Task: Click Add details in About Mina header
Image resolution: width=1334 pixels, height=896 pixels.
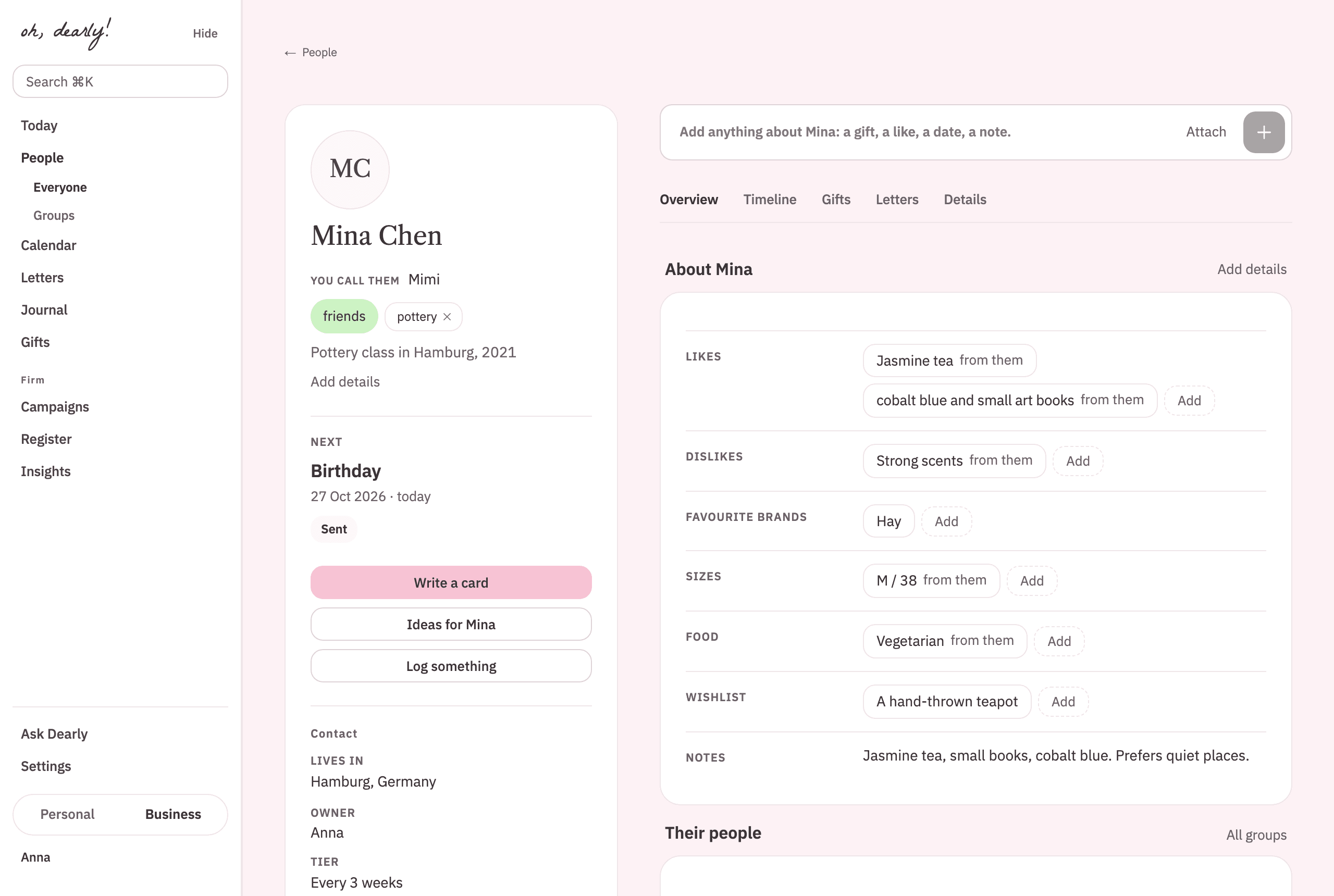Action: 1252,269
